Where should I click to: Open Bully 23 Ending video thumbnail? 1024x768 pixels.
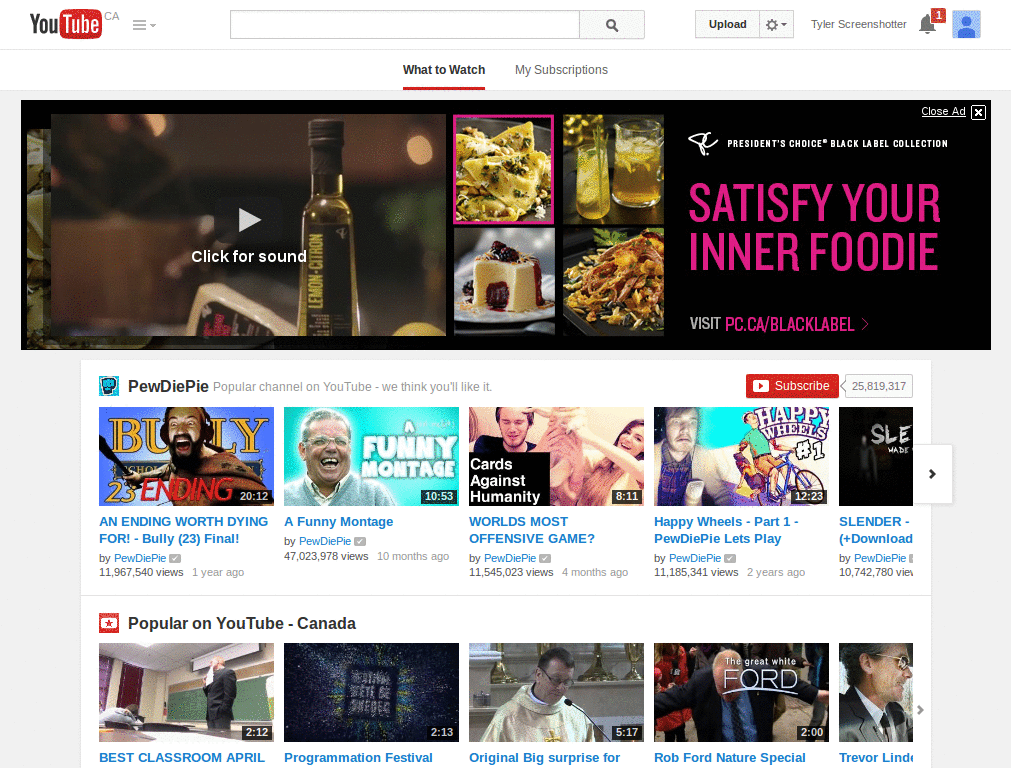click(x=187, y=456)
